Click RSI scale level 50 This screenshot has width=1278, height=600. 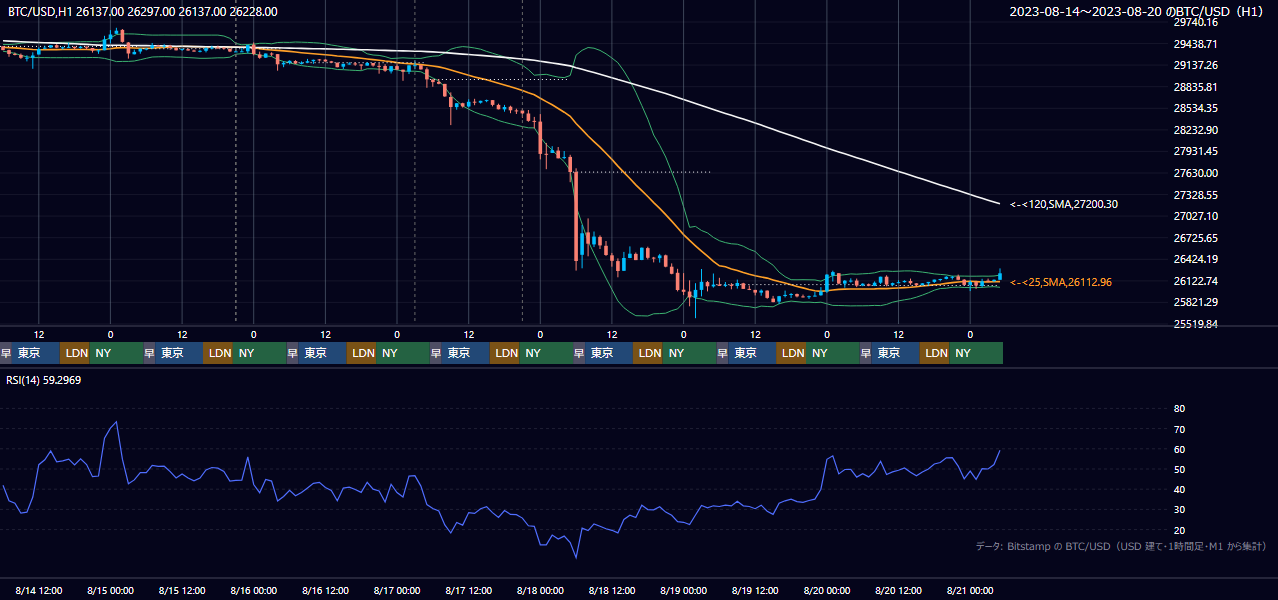click(1179, 469)
